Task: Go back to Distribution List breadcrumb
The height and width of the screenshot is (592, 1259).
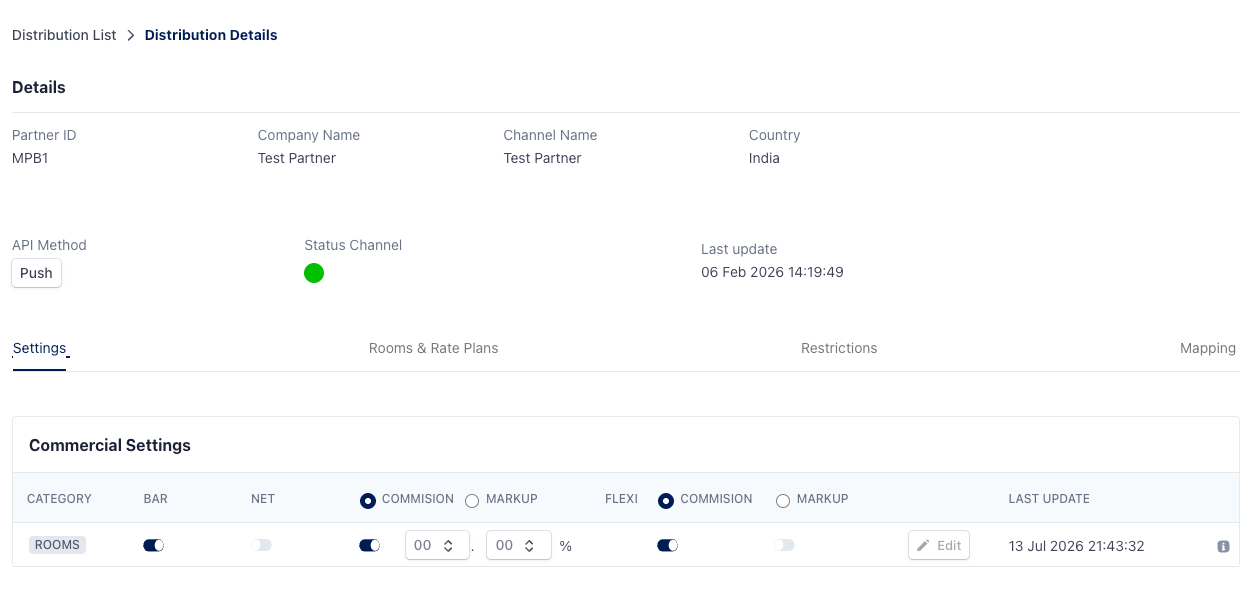Action: (64, 35)
